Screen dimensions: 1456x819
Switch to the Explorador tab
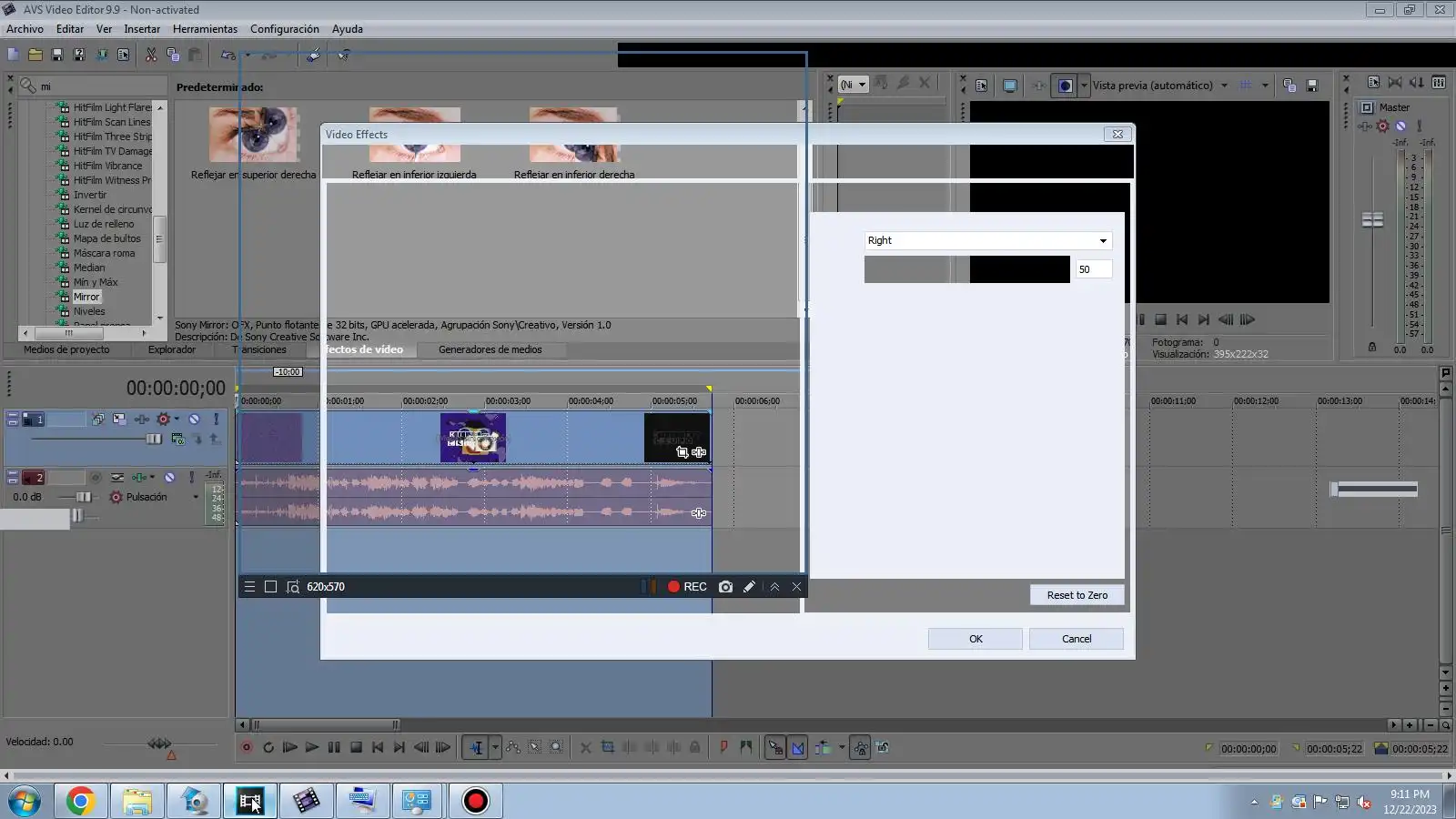click(x=172, y=349)
